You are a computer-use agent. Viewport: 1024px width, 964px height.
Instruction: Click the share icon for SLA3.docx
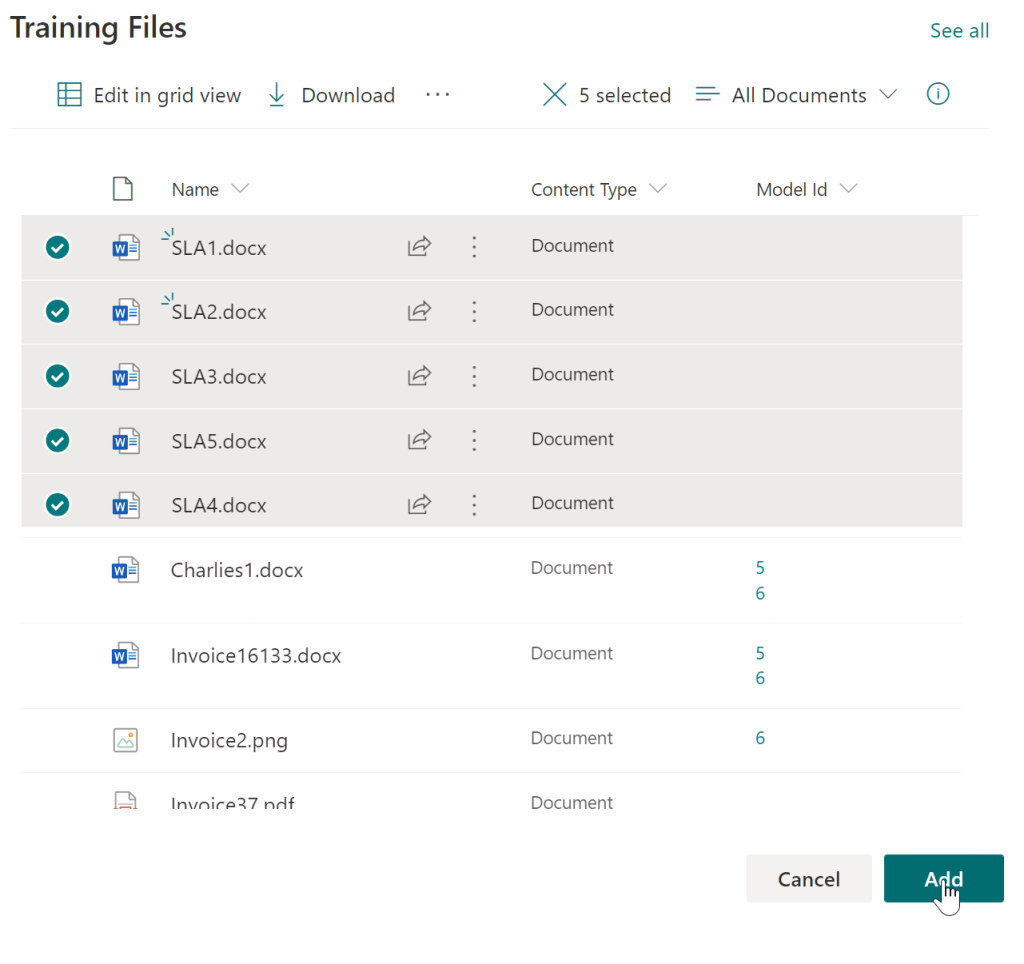click(x=419, y=376)
